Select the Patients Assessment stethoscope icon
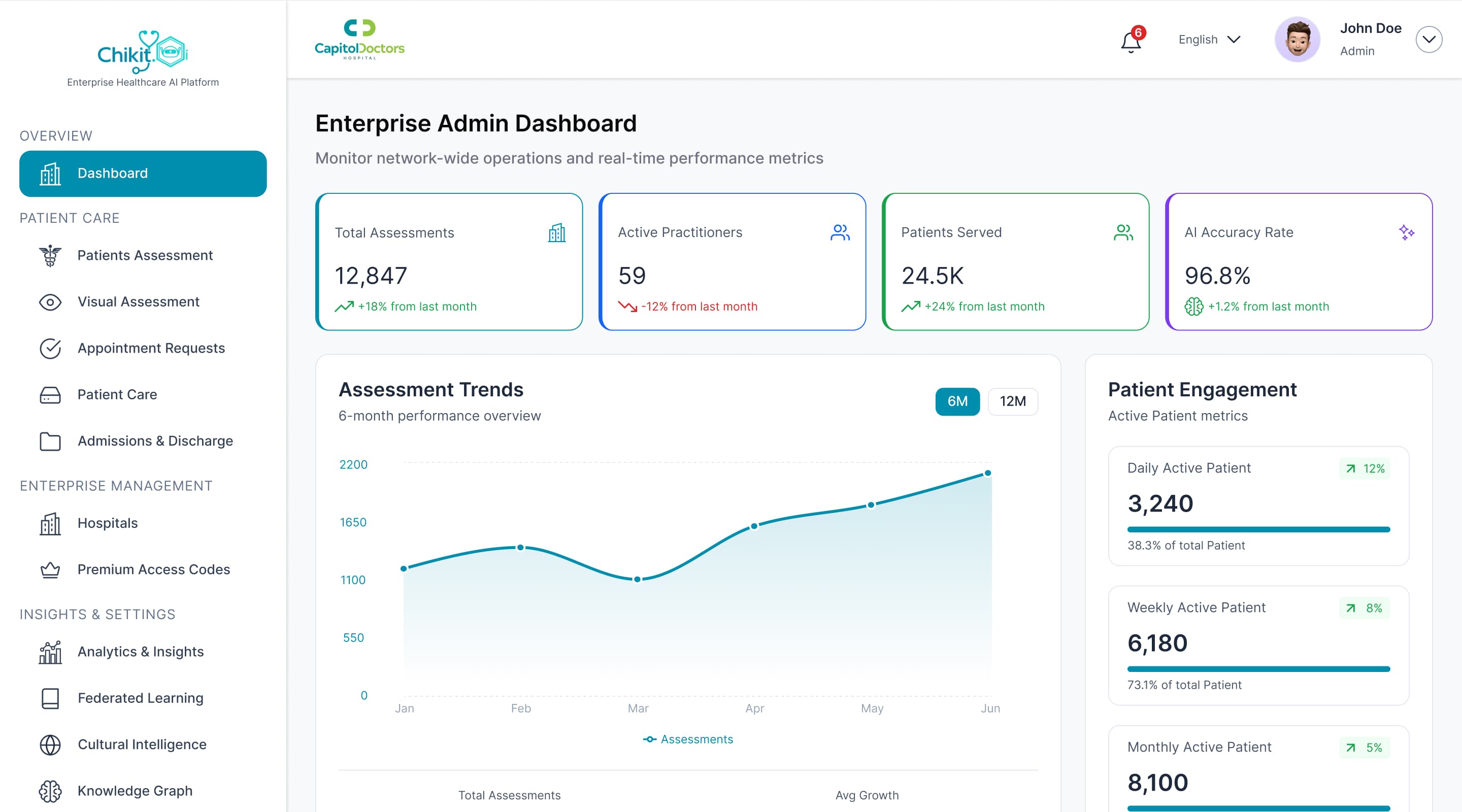Screen dimensions: 1462x812 coord(51,256)
